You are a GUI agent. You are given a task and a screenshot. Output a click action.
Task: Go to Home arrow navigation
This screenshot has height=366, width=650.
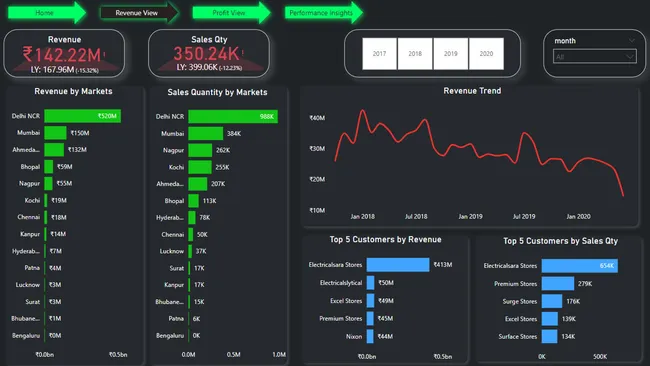coord(47,13)
